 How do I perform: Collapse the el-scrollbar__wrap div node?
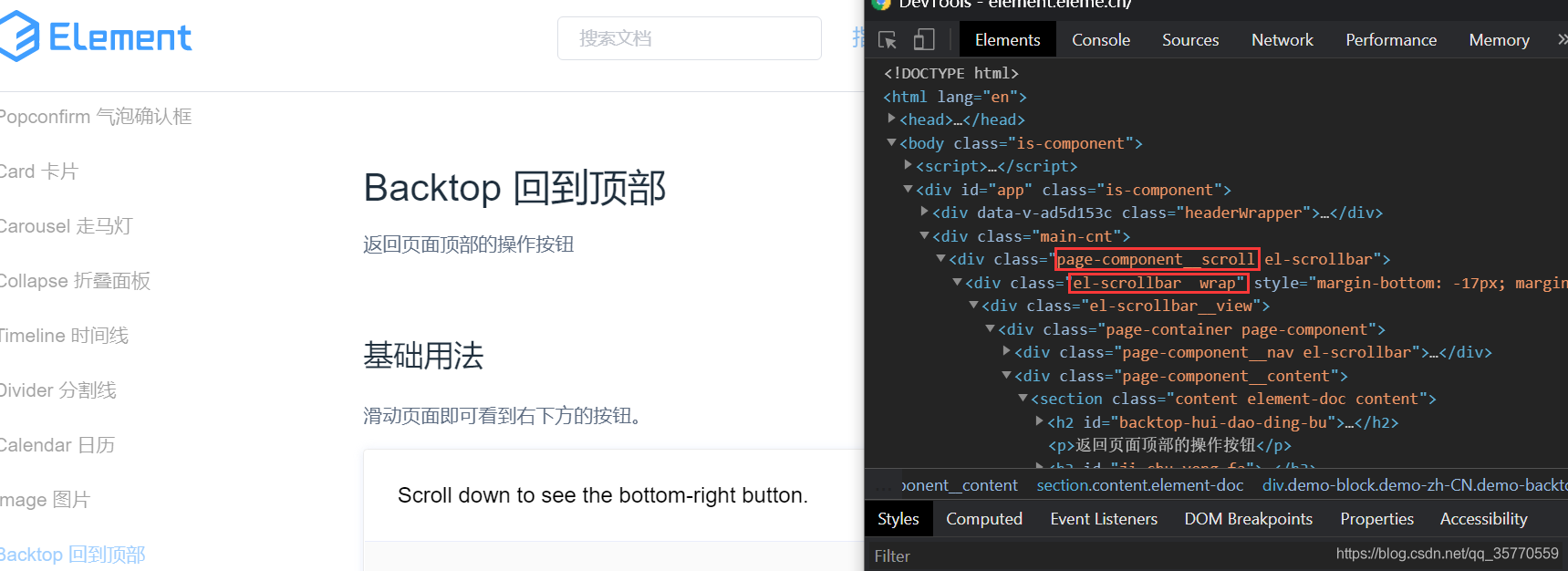(x=958, y=282)
